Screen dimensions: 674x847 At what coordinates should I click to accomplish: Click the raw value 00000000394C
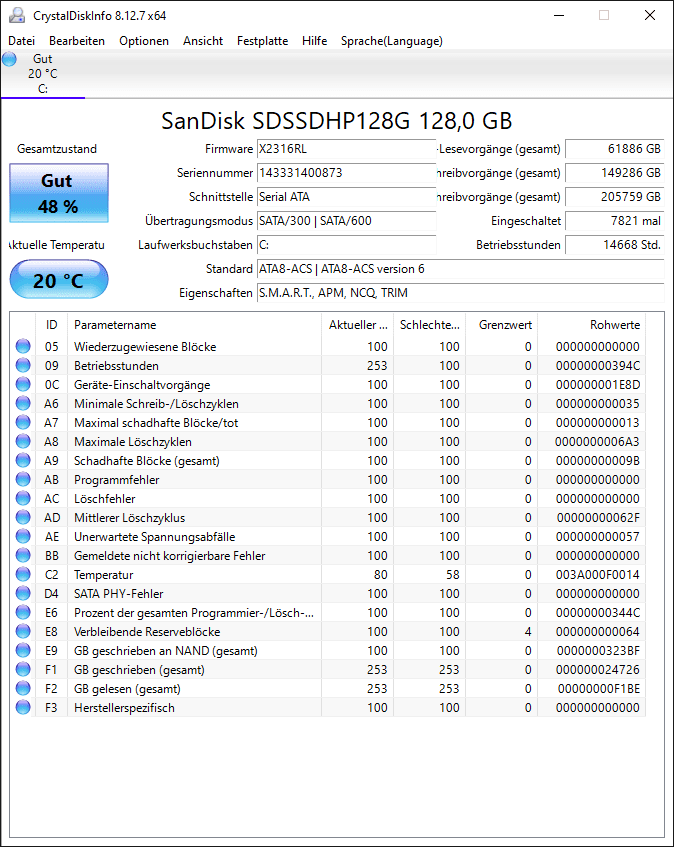pos(597,366)
